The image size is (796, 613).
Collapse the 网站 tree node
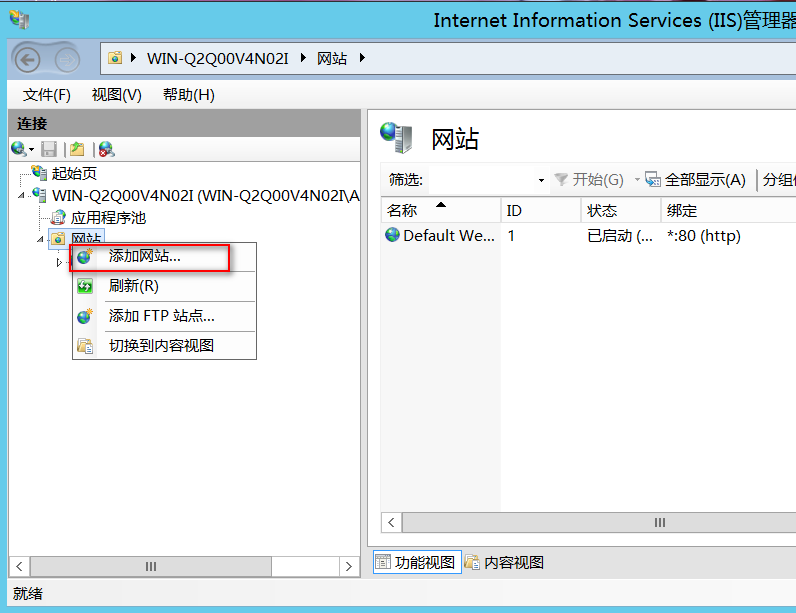(40, 239)
